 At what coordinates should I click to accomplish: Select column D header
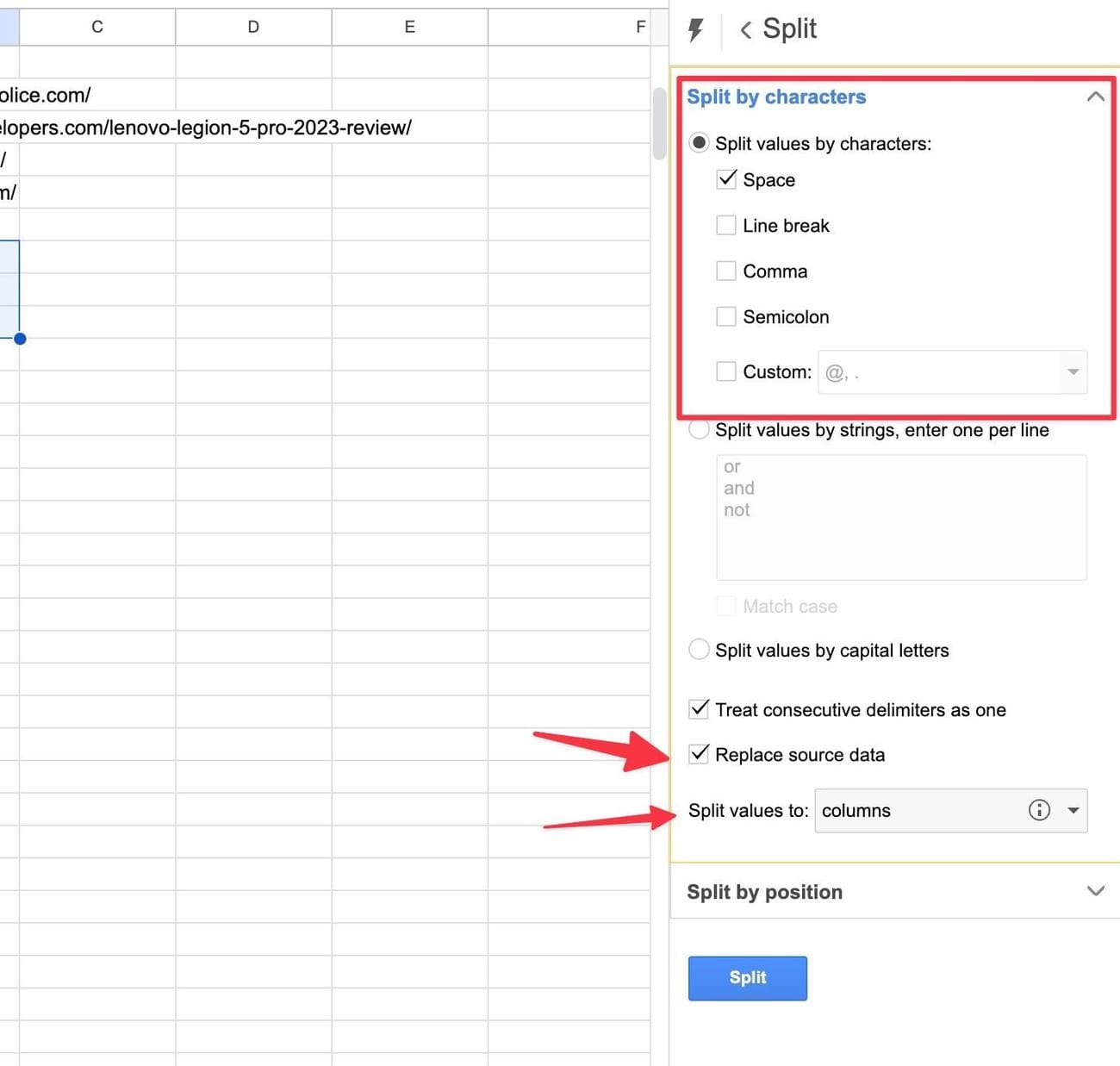(x=253, y=27)
